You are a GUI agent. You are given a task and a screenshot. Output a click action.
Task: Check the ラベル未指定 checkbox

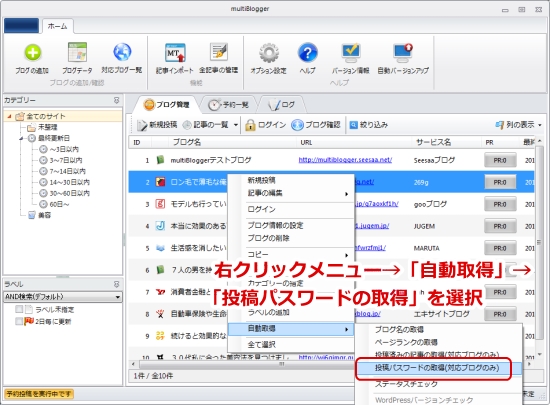19,309
